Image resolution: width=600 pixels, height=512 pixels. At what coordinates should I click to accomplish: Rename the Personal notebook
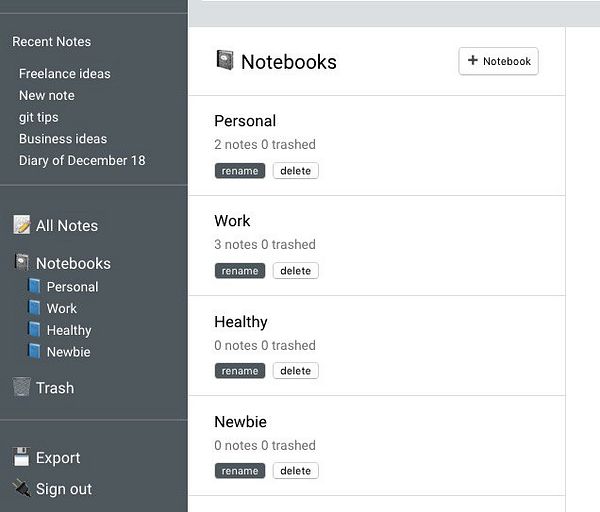click(x=240, y=171)
